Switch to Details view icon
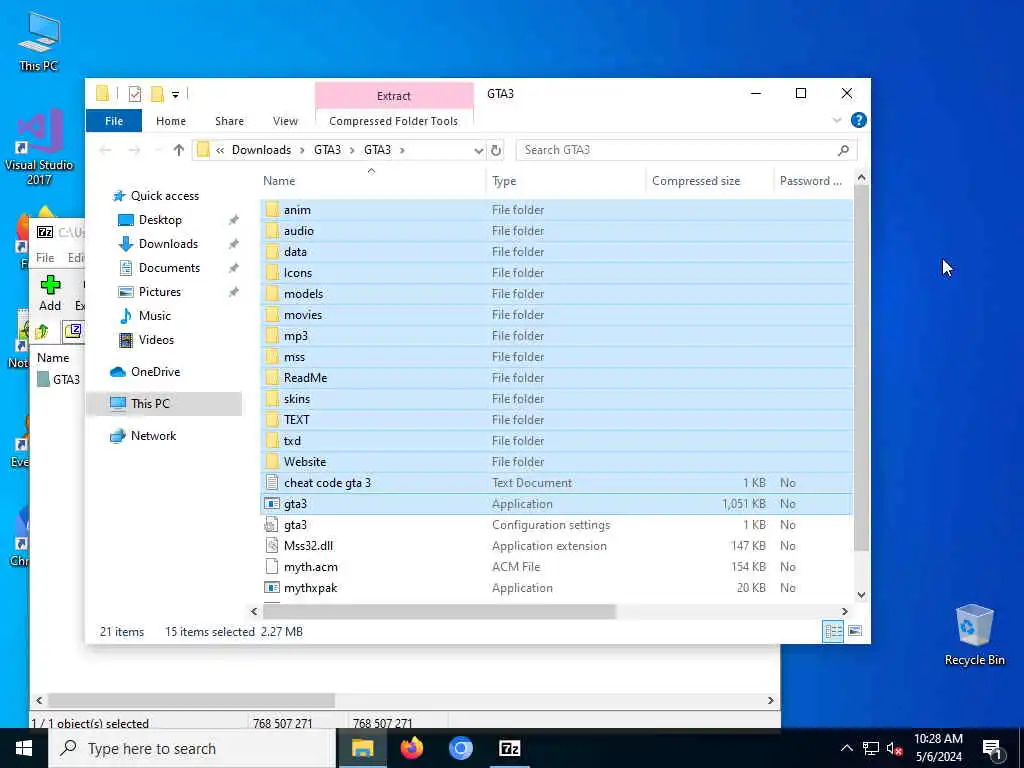The height and width of the screenshot is (768, 1024). point(833,632)
